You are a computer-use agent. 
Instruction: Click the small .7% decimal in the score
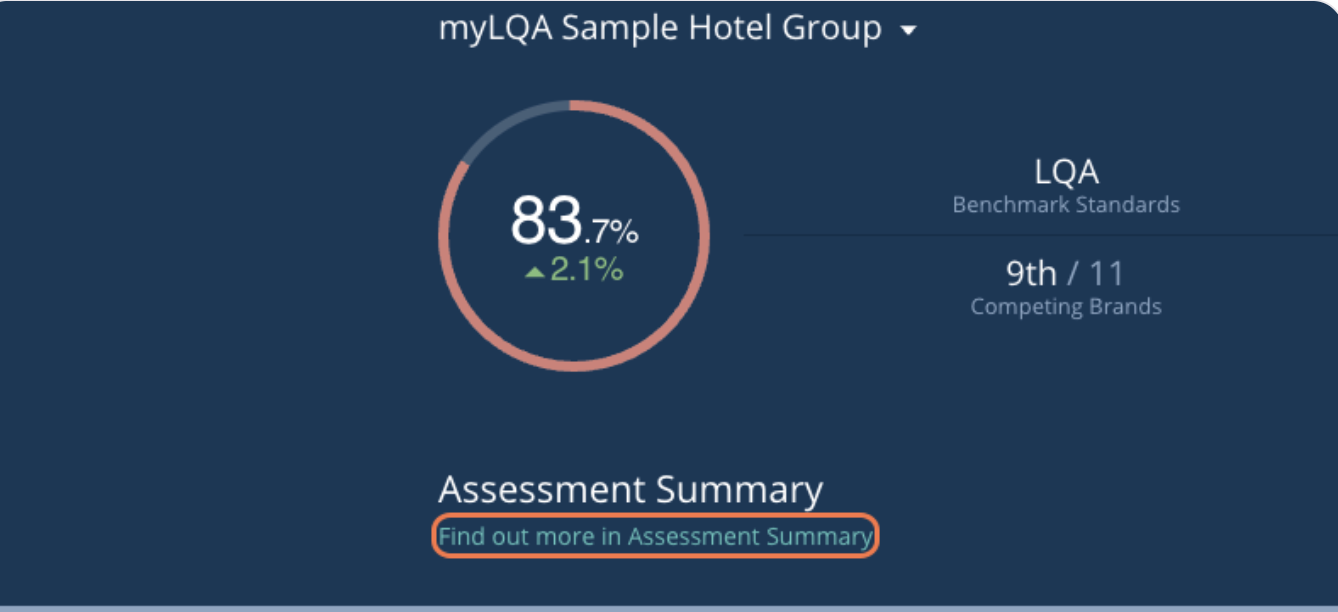click(x=610, y=232)
